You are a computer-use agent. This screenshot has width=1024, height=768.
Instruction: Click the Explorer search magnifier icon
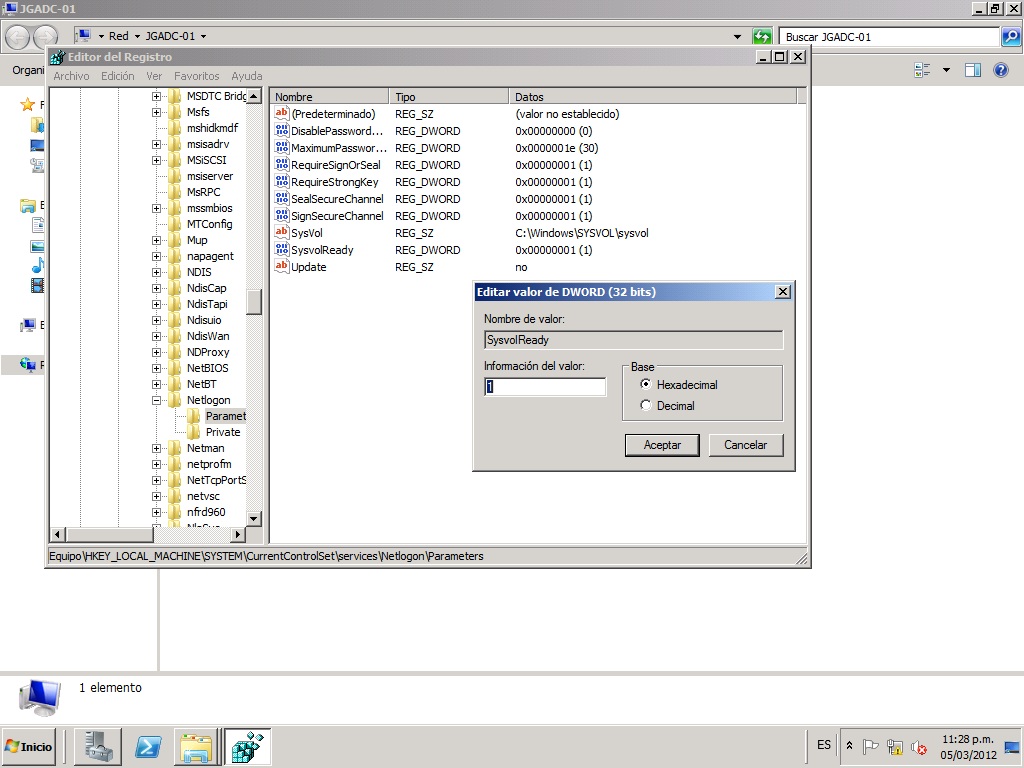tap(1011, 37)
